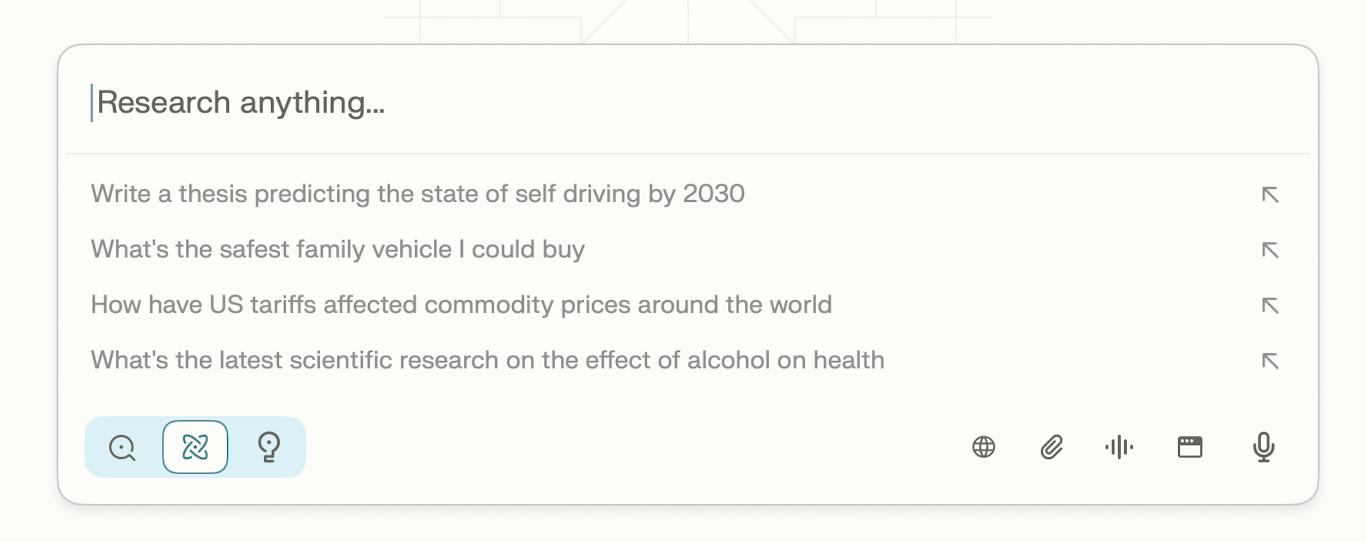The width and height of the screenshot is (1366, 542).
Task: Switch to the magnifier Search mode
Action: coord(122,447)
